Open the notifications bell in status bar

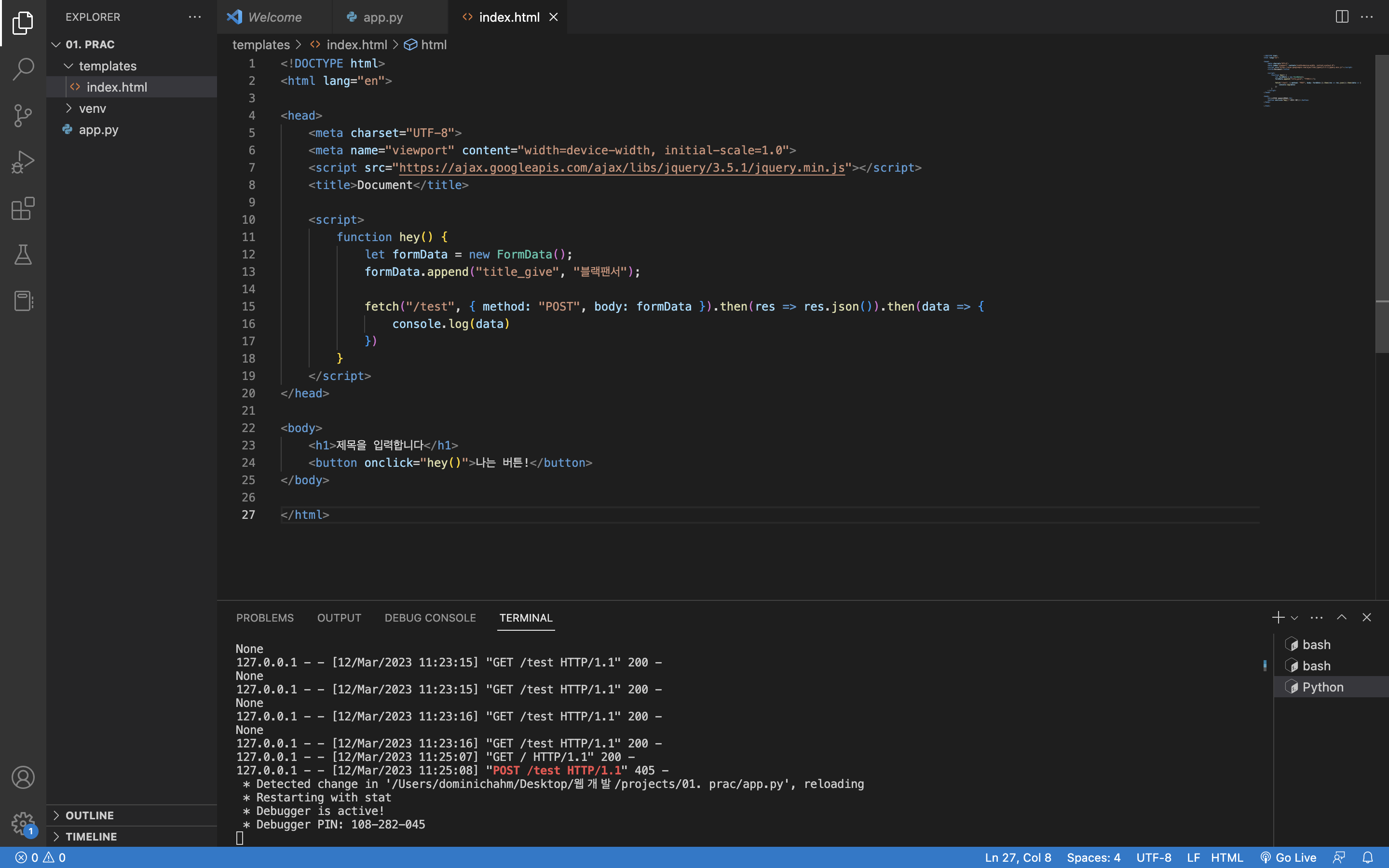tap(1368, 858)
